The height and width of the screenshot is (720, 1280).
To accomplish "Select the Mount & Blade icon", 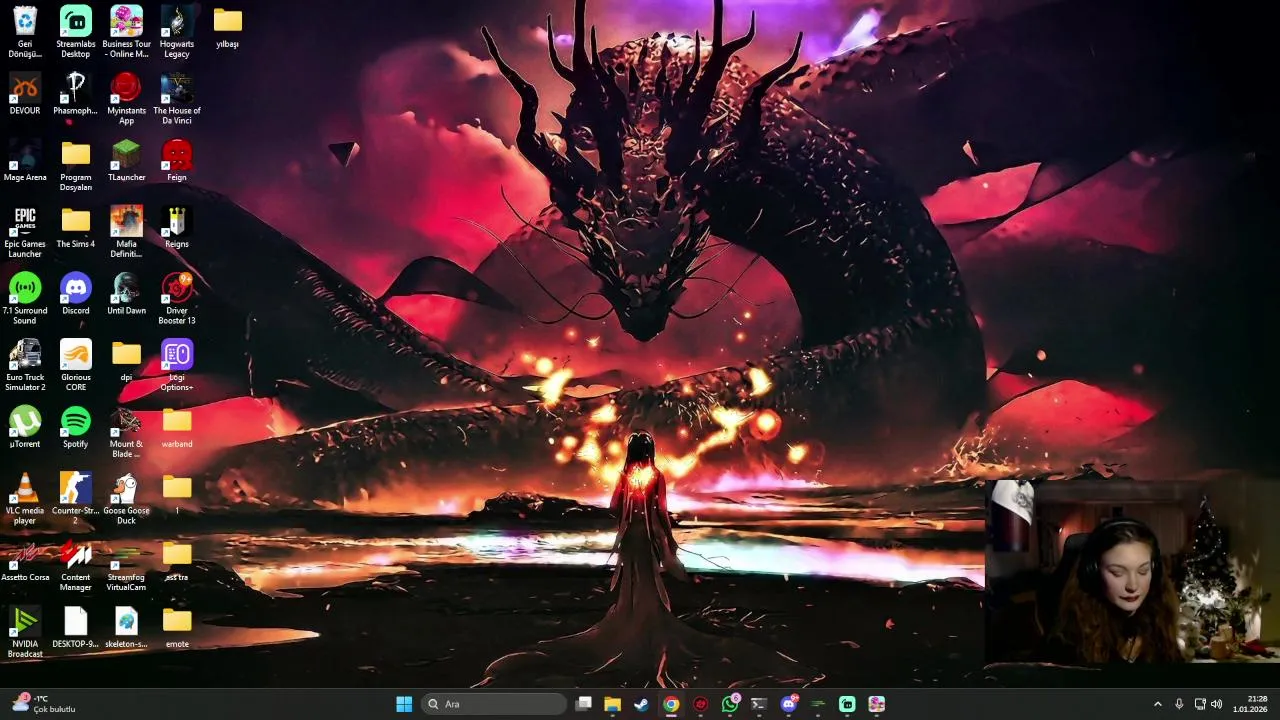I will [126, 432].
